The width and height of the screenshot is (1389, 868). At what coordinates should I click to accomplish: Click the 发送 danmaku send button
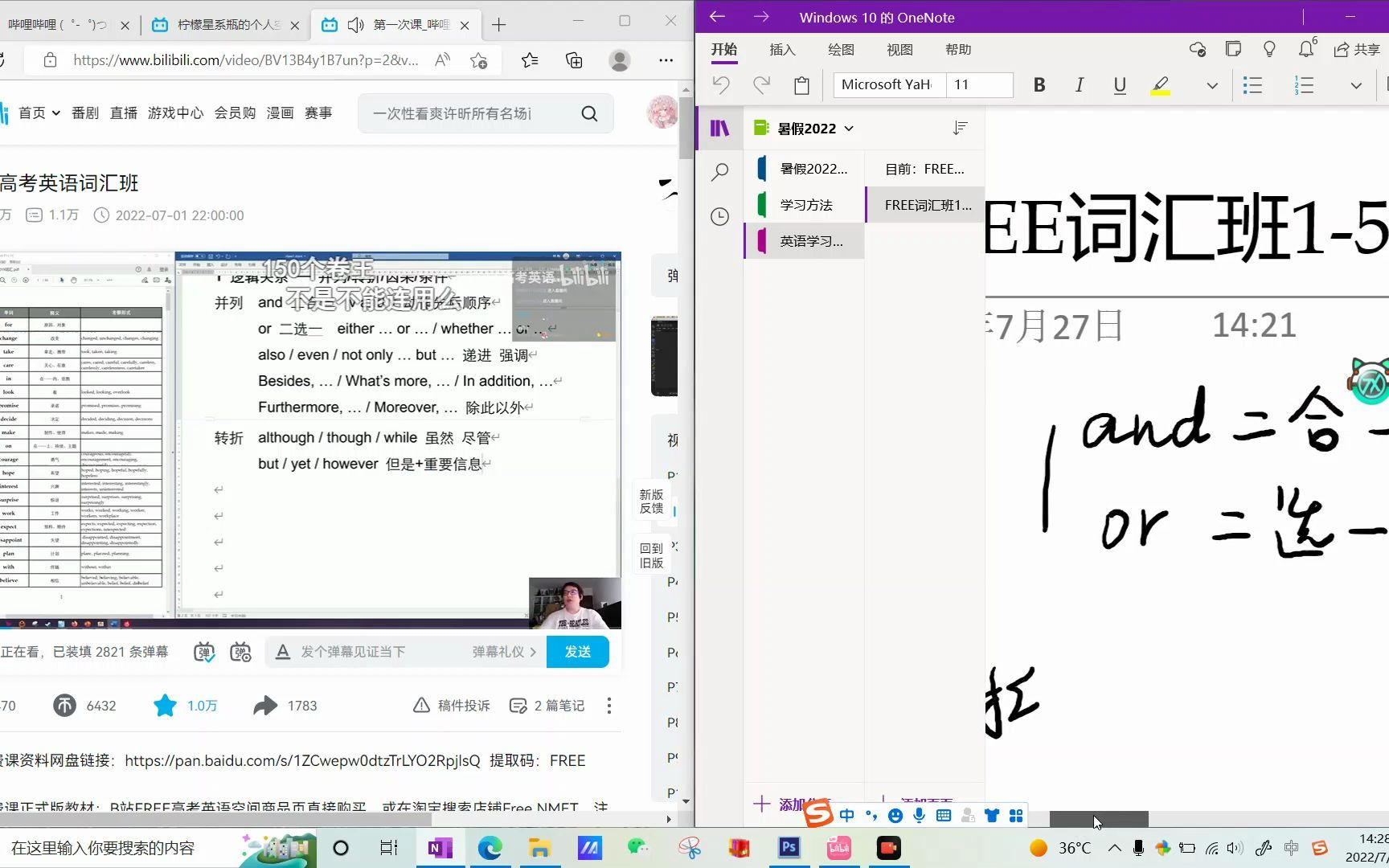577,652
